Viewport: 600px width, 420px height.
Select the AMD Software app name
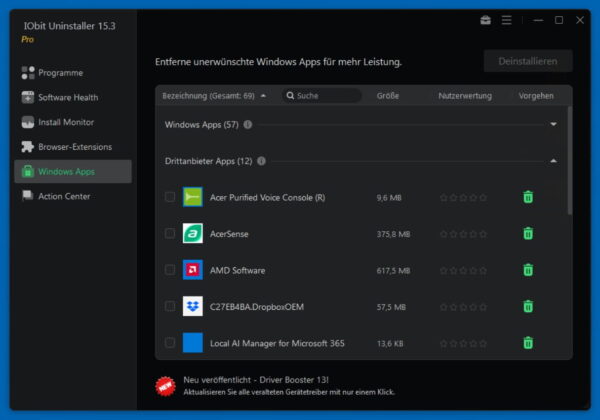(237, 270)
